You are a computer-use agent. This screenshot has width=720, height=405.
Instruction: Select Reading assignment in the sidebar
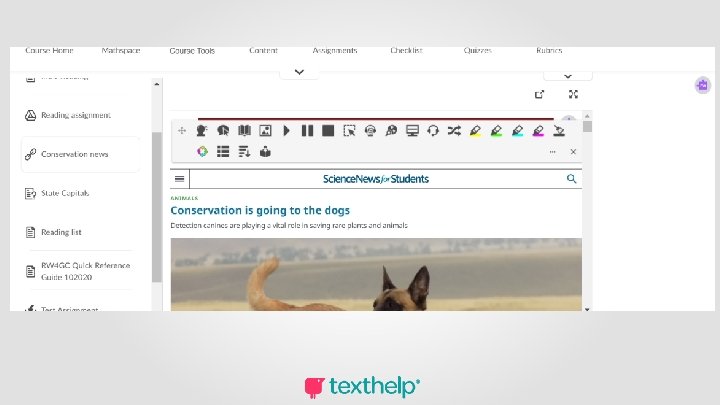click(x=76, y=115)
